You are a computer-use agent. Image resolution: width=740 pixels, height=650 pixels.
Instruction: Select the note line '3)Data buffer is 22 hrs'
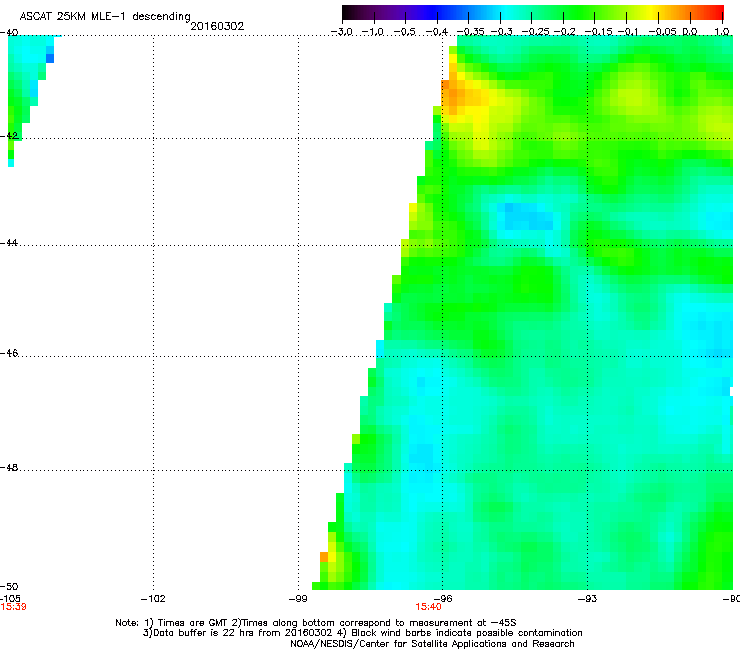[362, 633]
